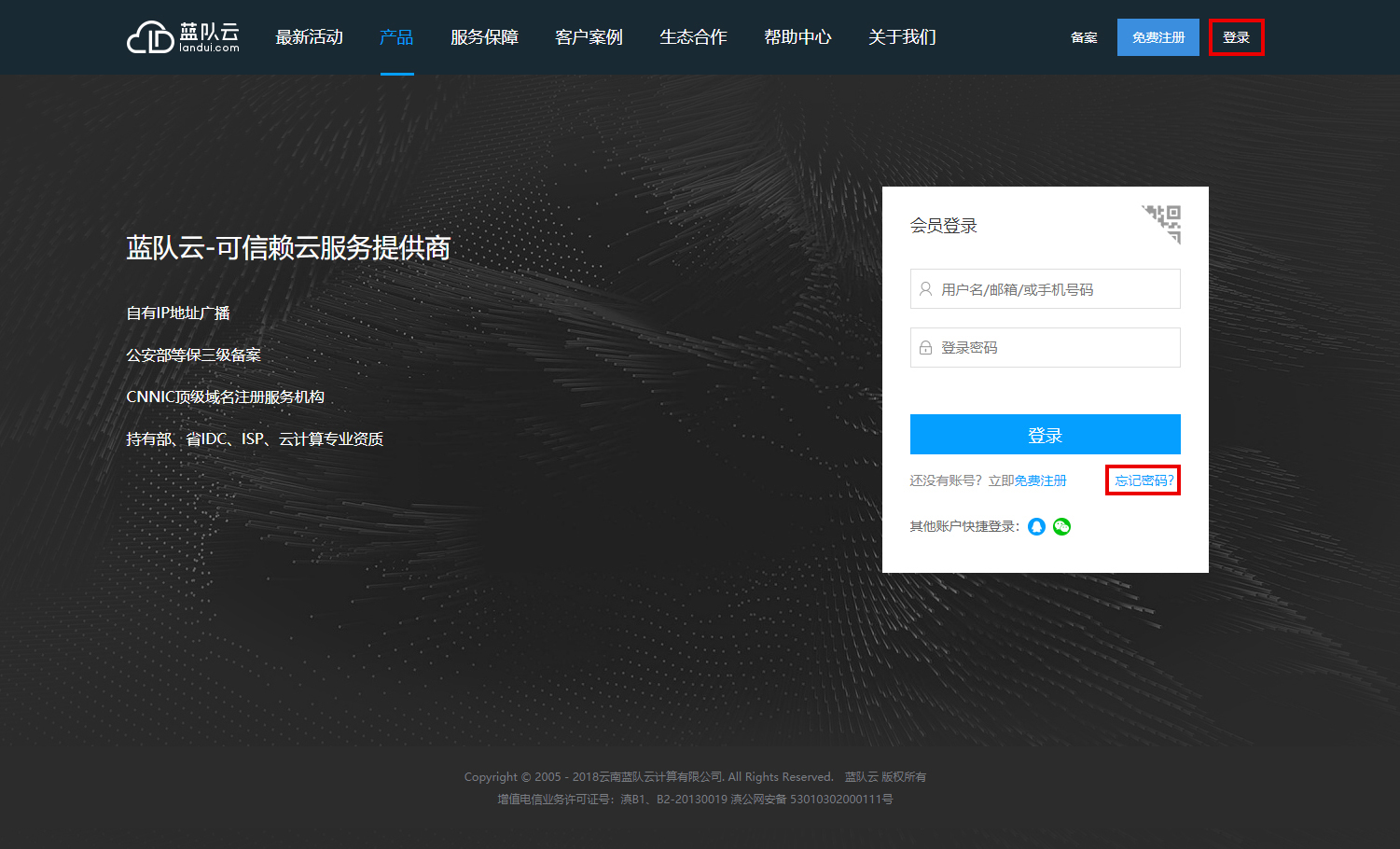Screen dimensions: 1400x849
Task: Click the 滇公网安备 53010302000111号 footer text
Action: tap(811, 800)
